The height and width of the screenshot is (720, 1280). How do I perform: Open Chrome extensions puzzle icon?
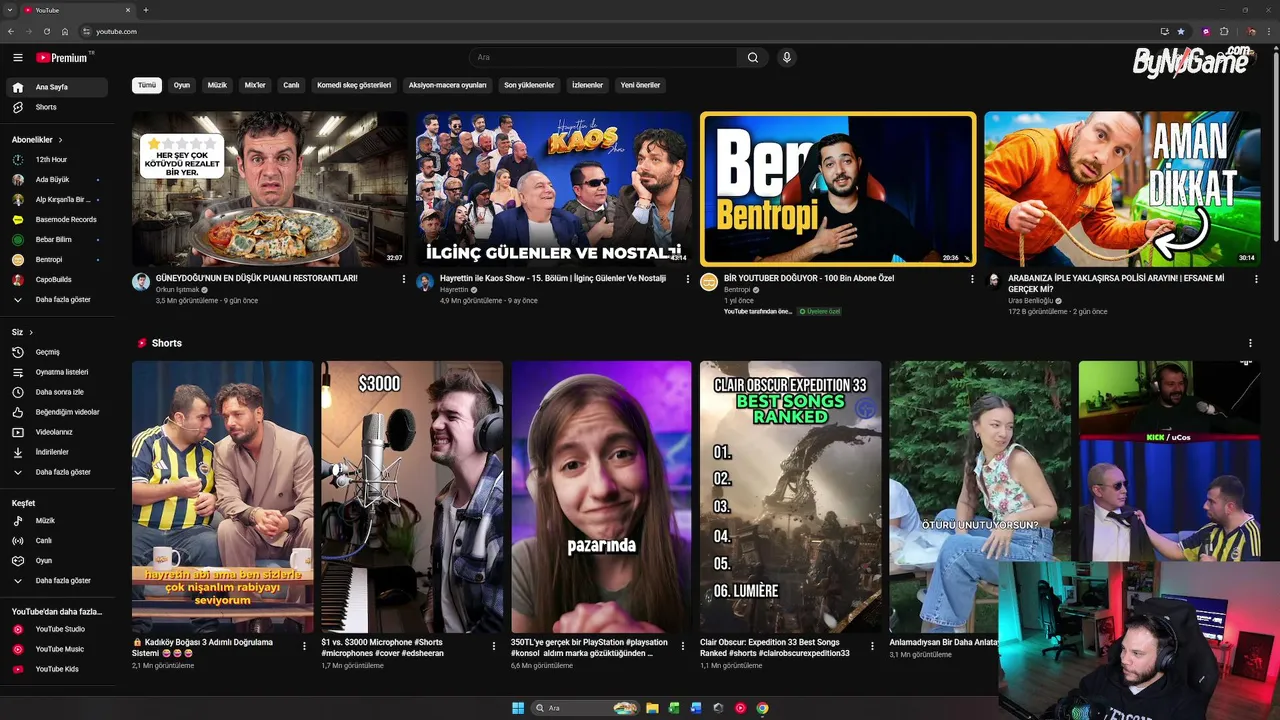pos(1224,31)
